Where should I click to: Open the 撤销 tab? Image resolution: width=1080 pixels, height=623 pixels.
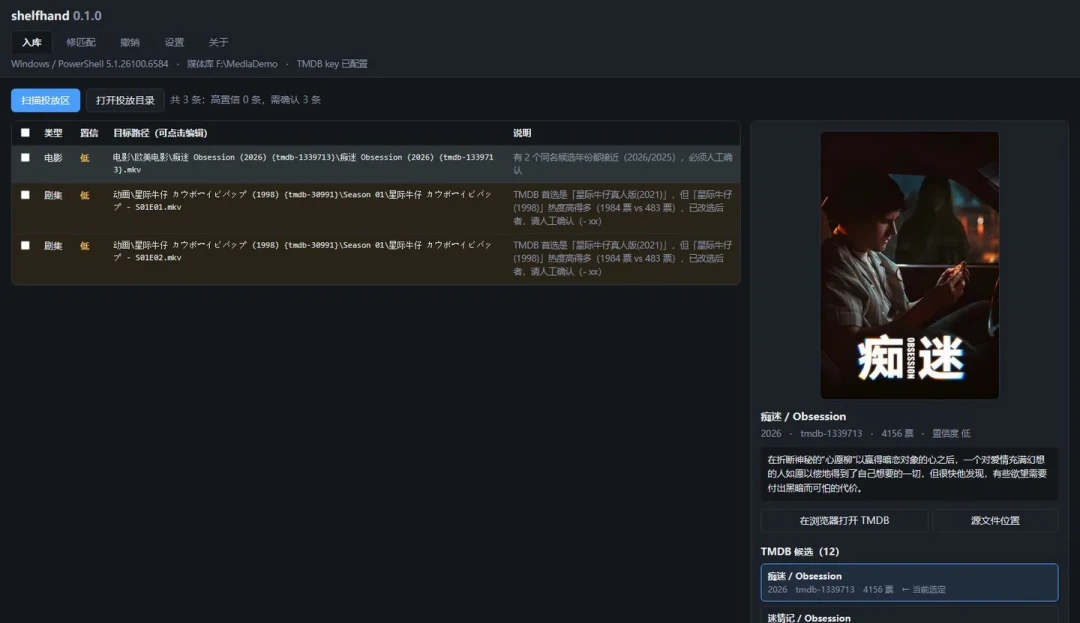[129, 42]
